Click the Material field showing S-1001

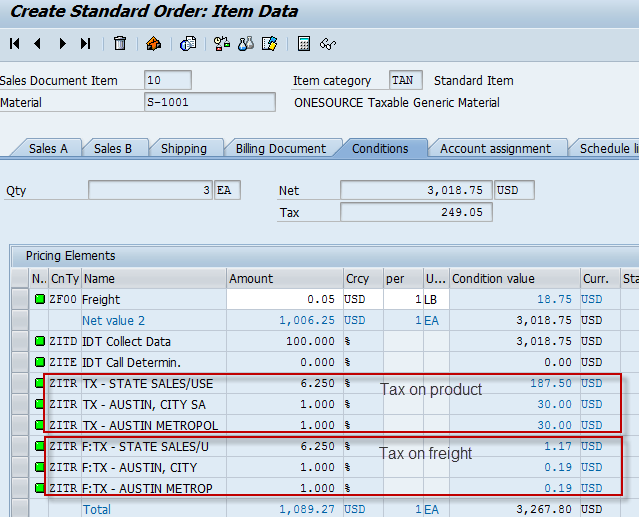[209, 102]
